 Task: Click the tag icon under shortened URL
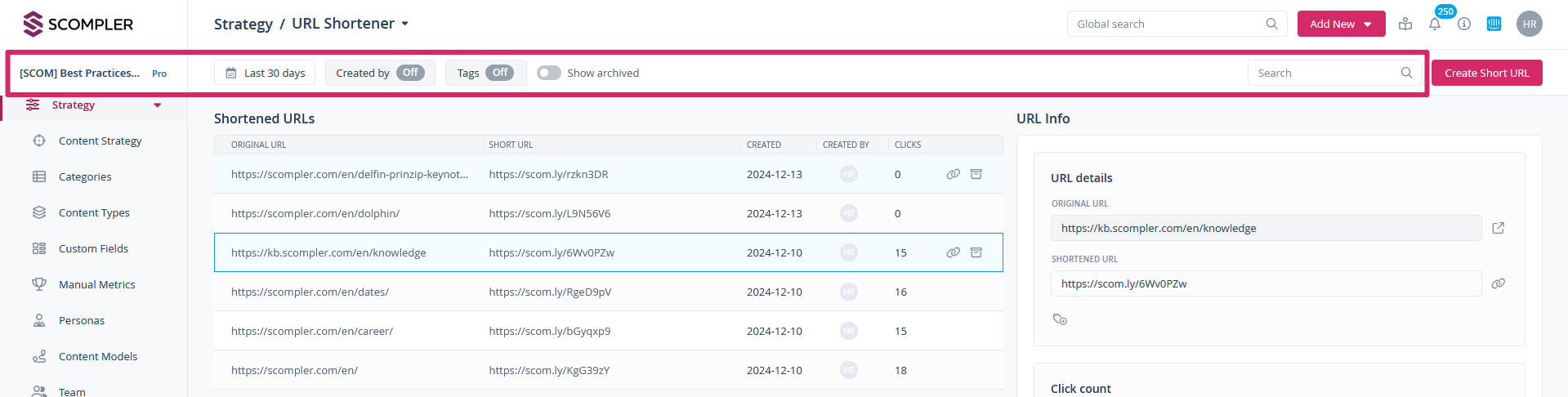[1060, 319]
